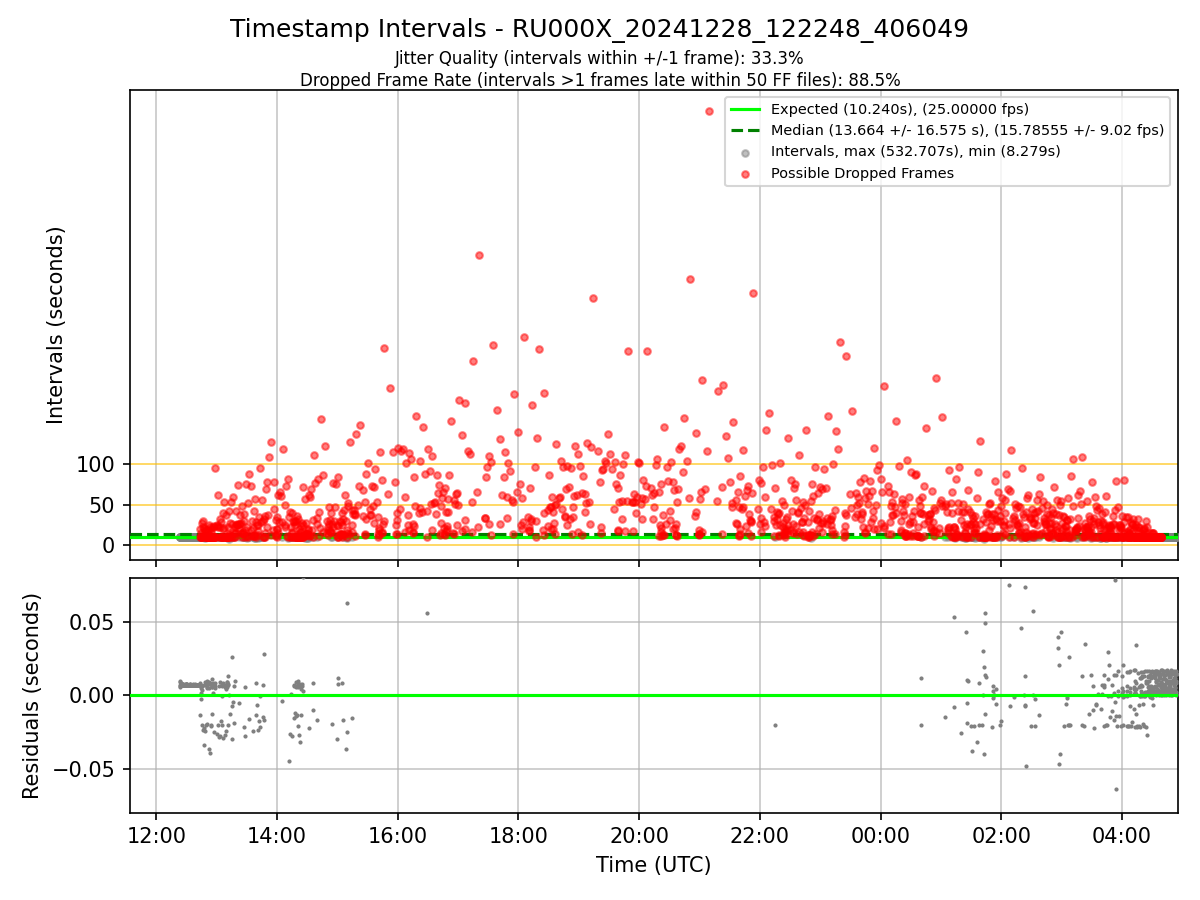
Task: Select the 'Expected (10.240s)' legend entry
Action: (900, 109)
